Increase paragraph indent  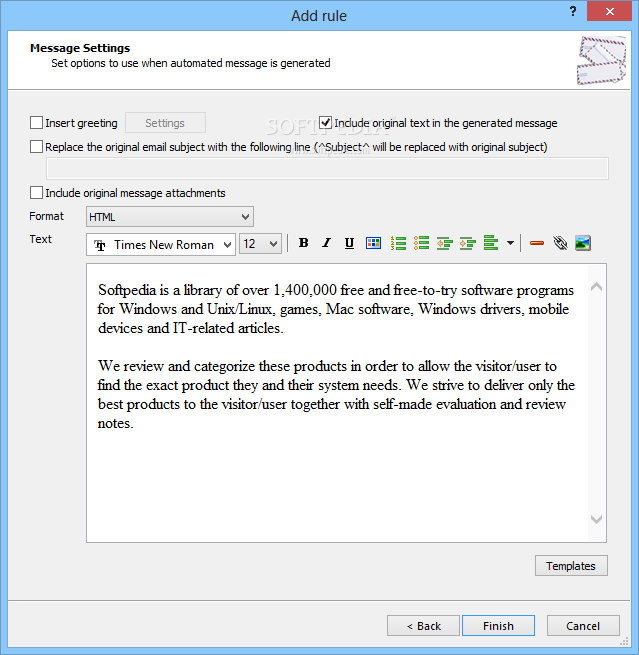click(468, 243)
